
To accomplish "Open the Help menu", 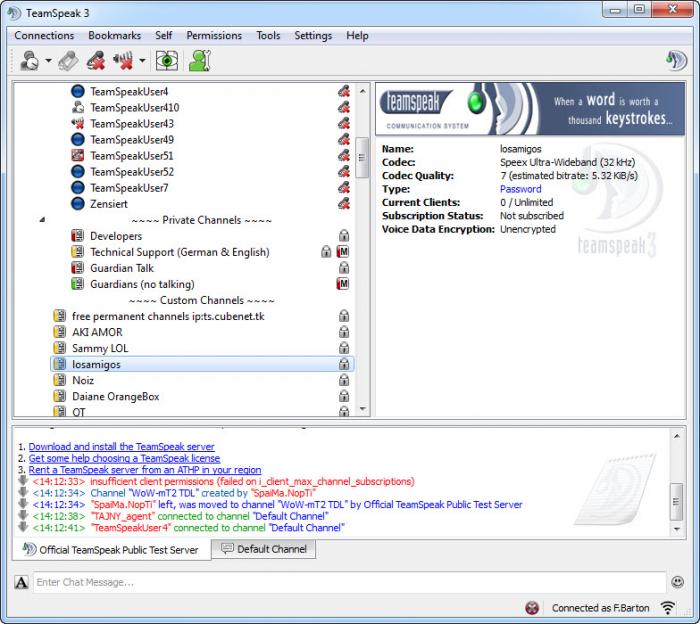I will point(357,36).
